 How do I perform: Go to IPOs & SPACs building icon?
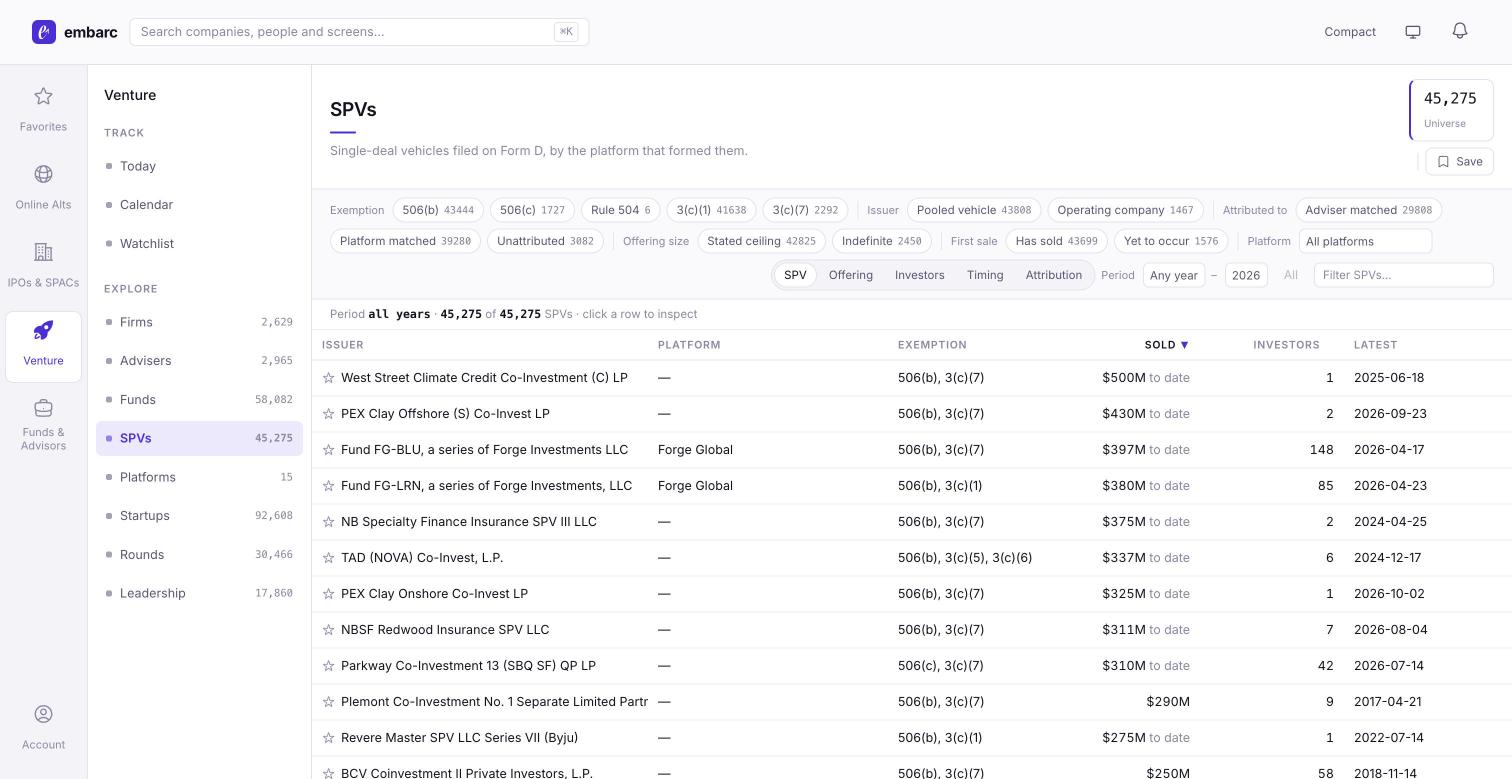(43, 252)
